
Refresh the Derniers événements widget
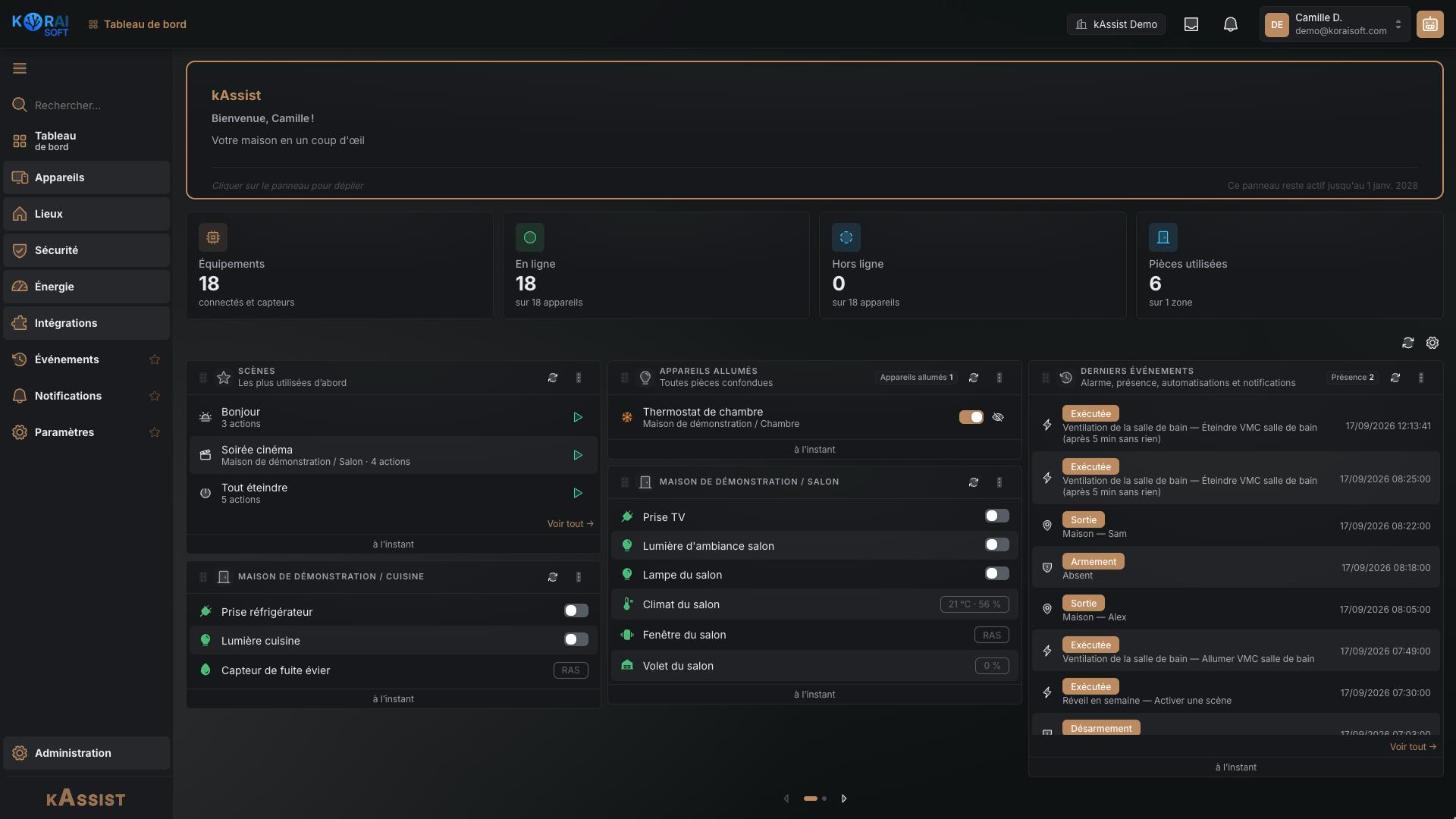1395,378
